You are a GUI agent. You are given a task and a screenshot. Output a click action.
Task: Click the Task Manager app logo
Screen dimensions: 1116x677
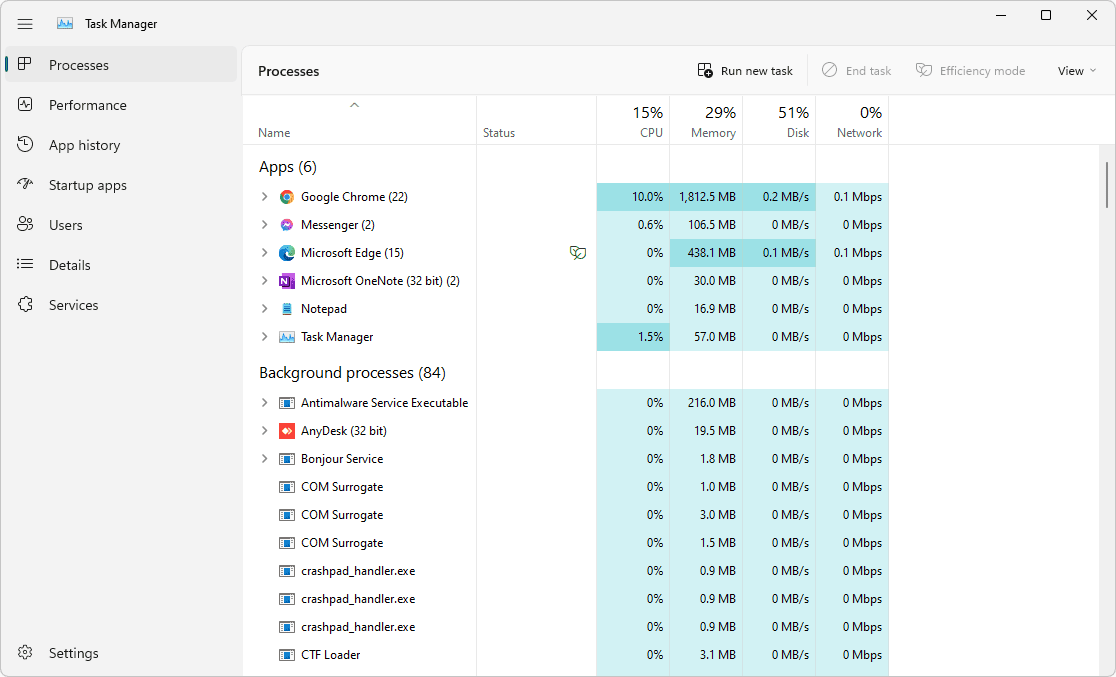(x=66, y=23)
